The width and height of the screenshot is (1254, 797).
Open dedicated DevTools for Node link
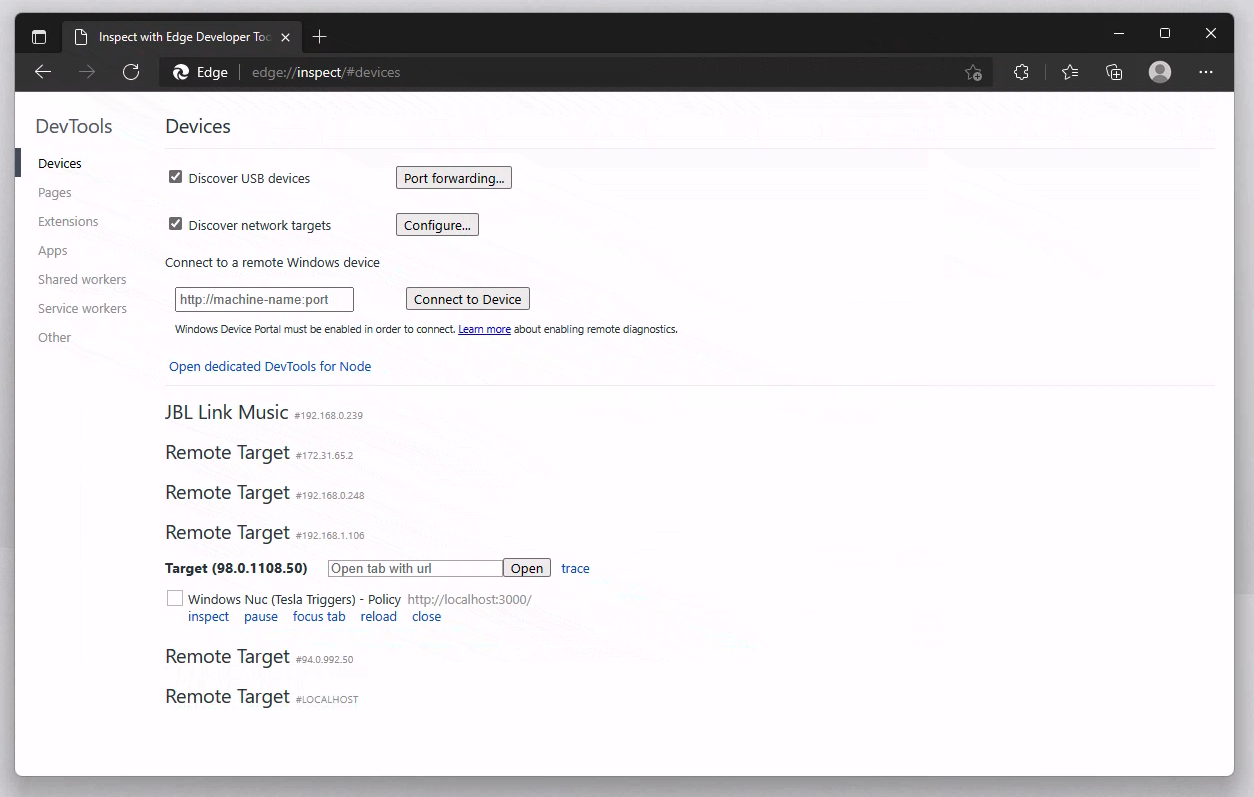tap(270, 366)
